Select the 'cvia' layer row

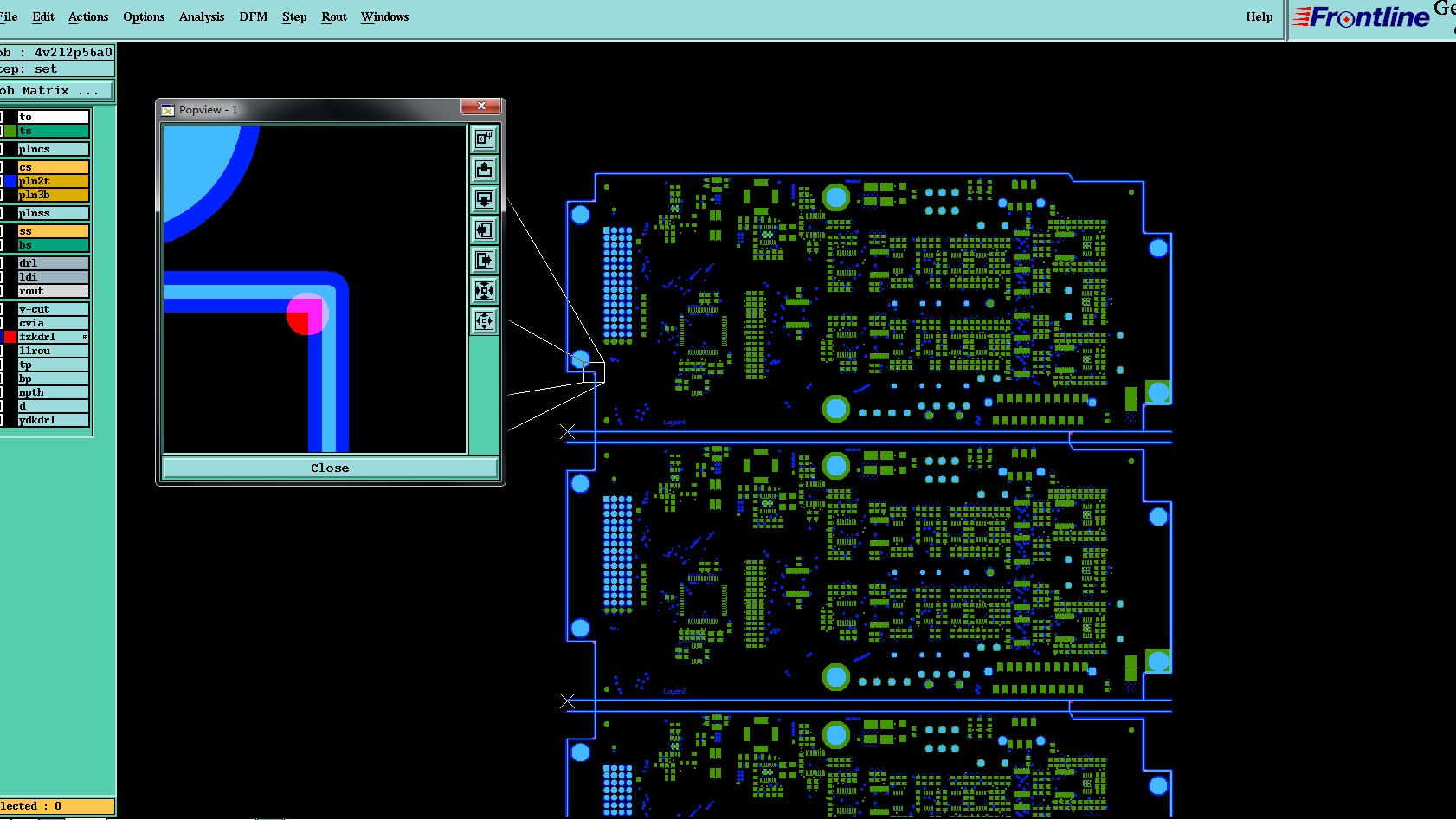pyautogui.click(x=54, y=323)
